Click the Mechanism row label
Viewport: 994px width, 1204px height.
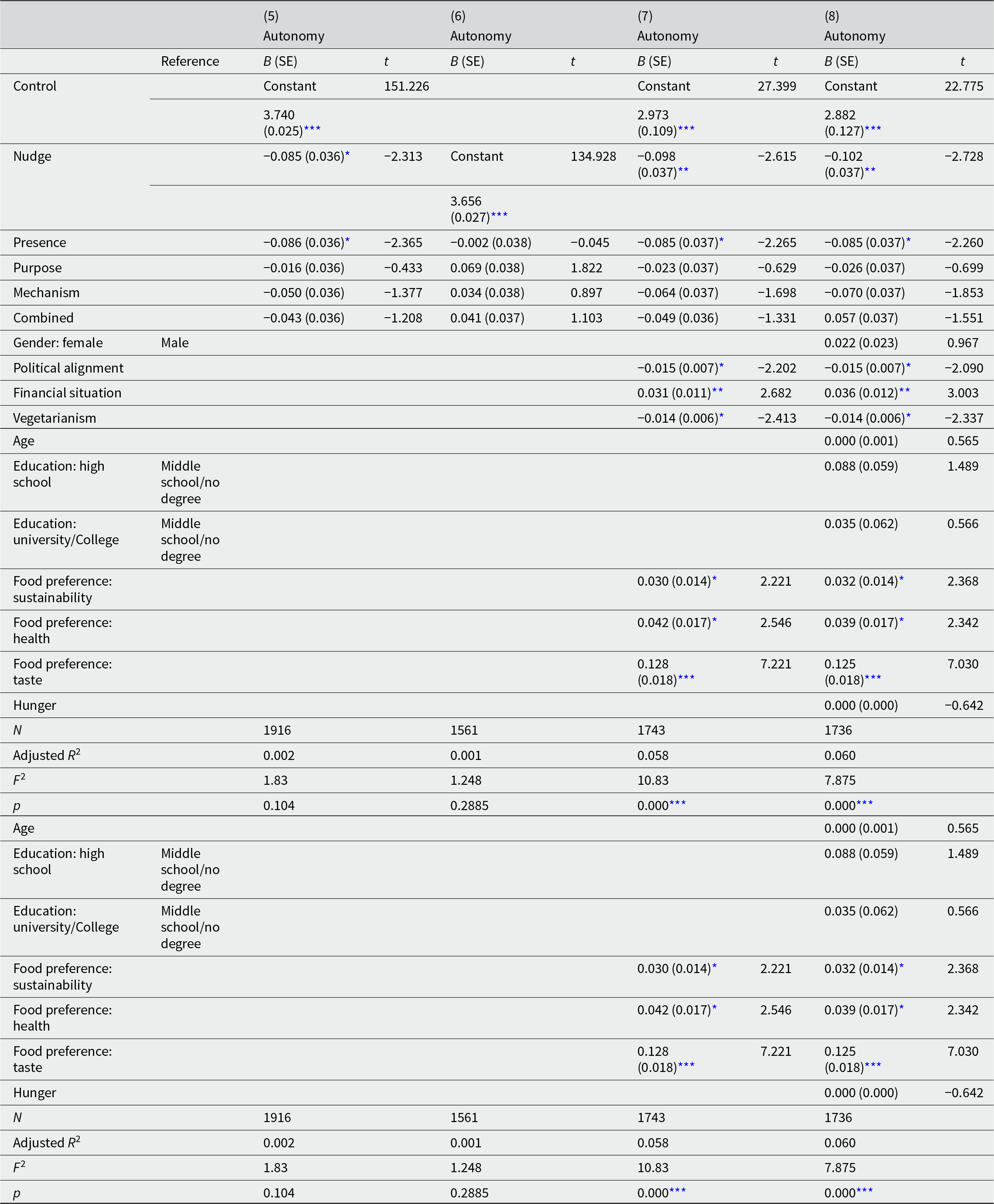coord(46,292)
